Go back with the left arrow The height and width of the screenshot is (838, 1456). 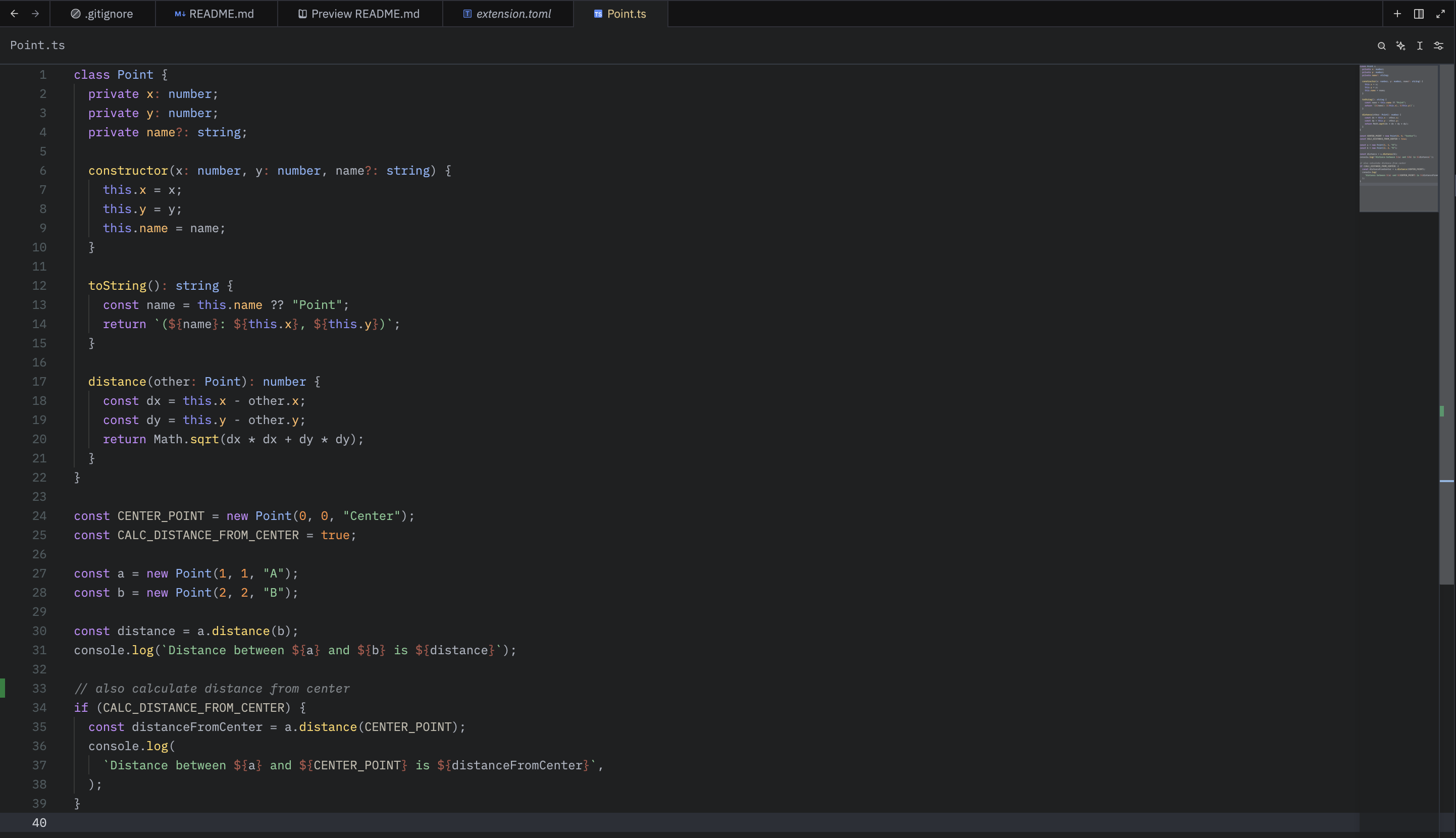[x=14, y=14]
